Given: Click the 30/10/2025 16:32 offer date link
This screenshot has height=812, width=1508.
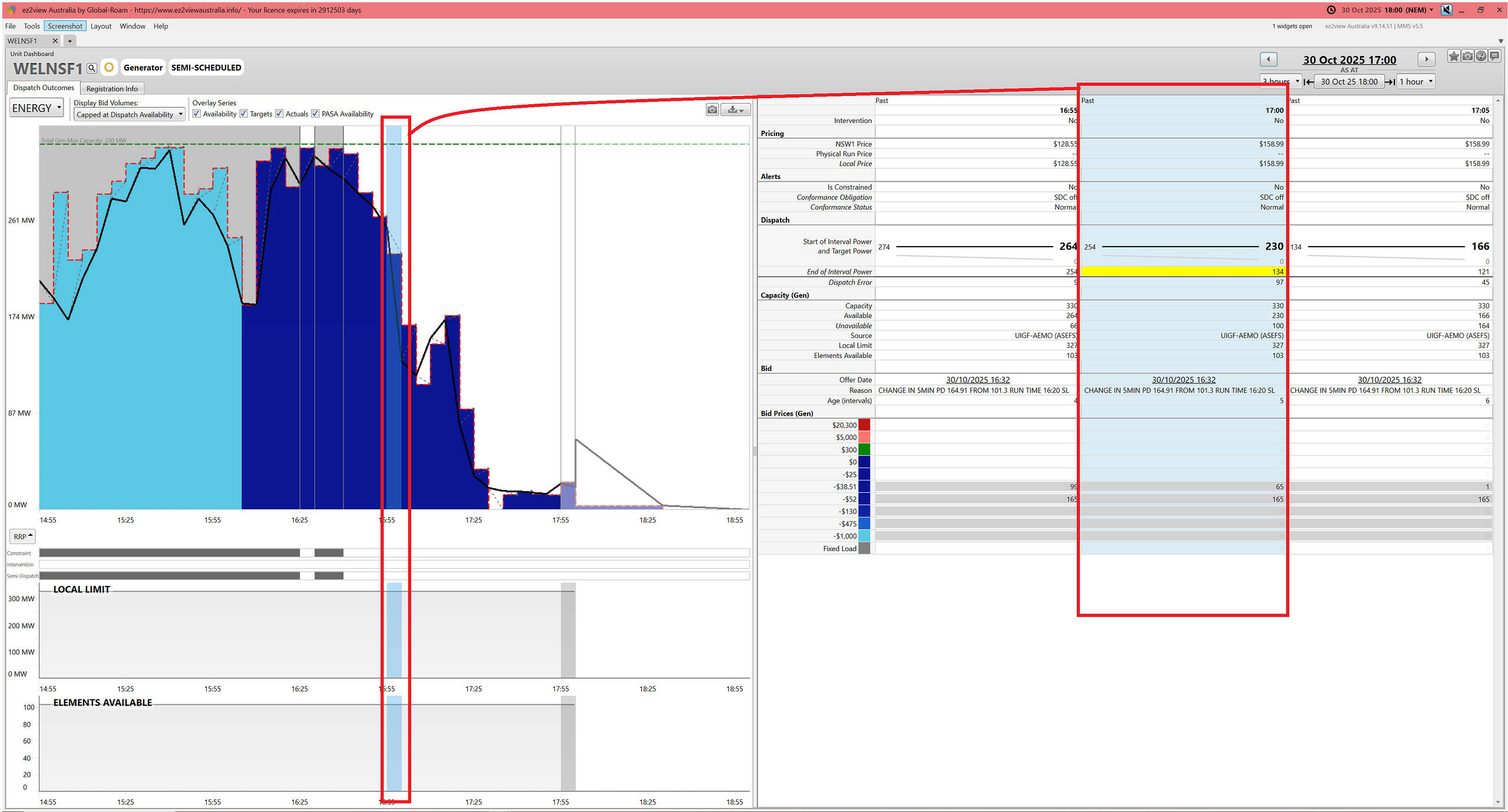Looking at the screenshot, I should pos(1183,380).
